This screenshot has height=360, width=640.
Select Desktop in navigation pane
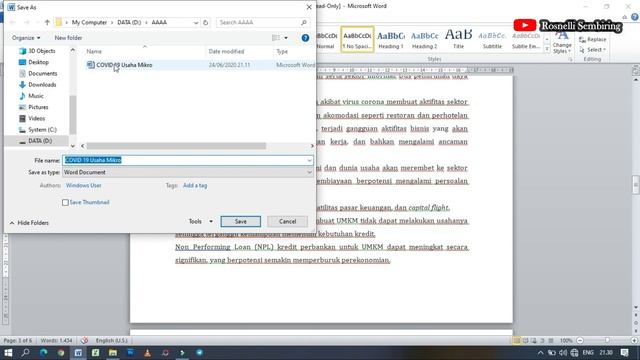click(x=34, y=62)
